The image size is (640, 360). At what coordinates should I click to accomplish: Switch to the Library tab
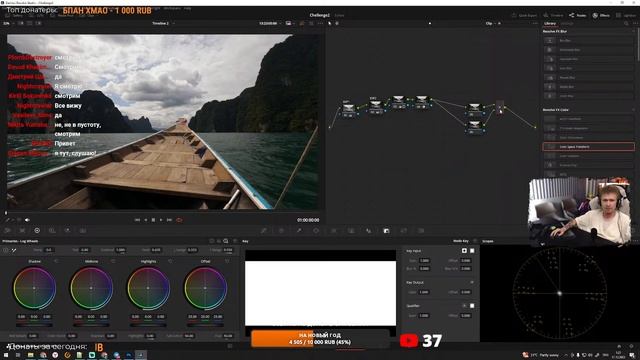[550, 24]
